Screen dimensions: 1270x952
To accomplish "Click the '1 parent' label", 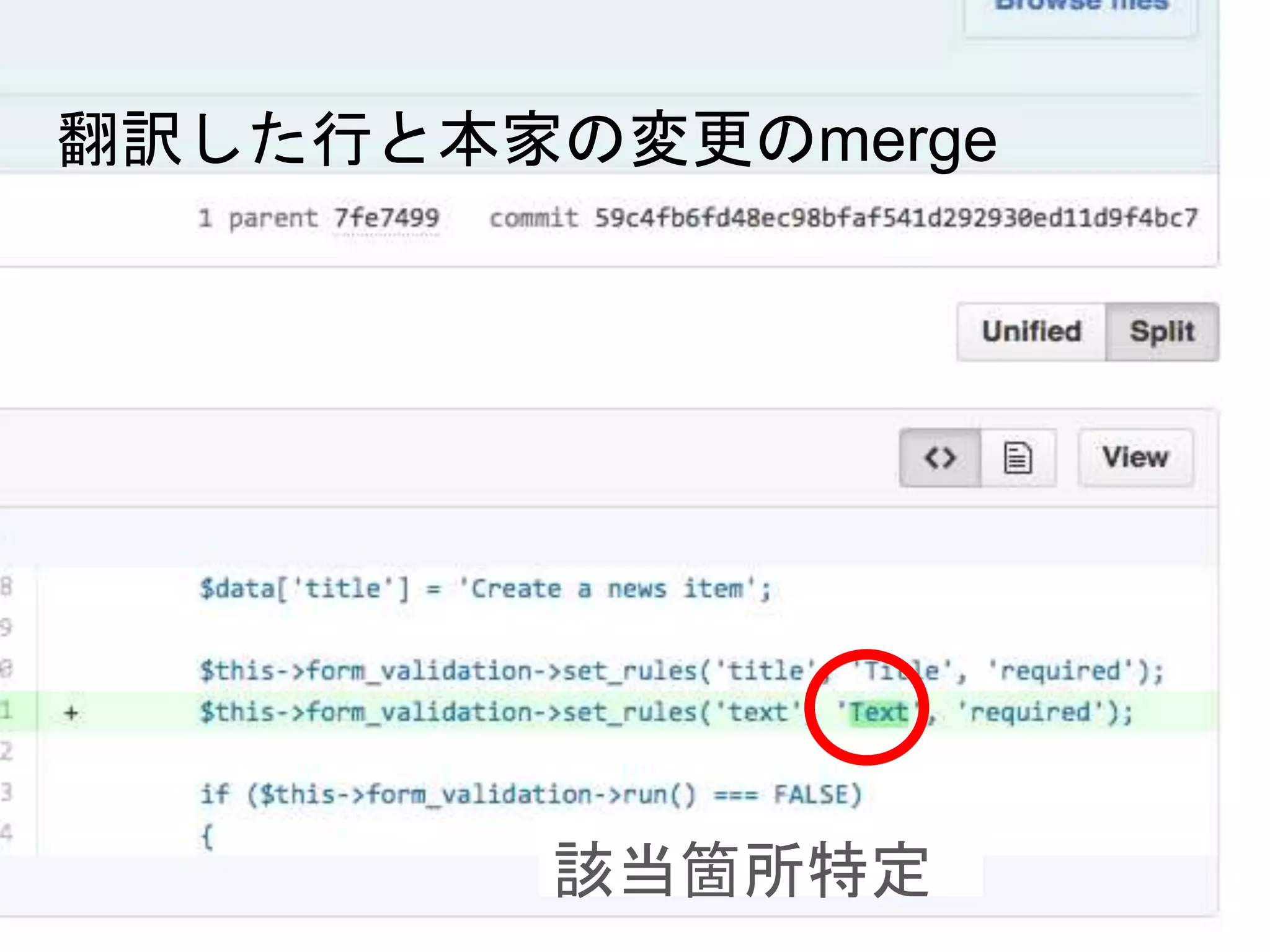I will tap(257, 218).
